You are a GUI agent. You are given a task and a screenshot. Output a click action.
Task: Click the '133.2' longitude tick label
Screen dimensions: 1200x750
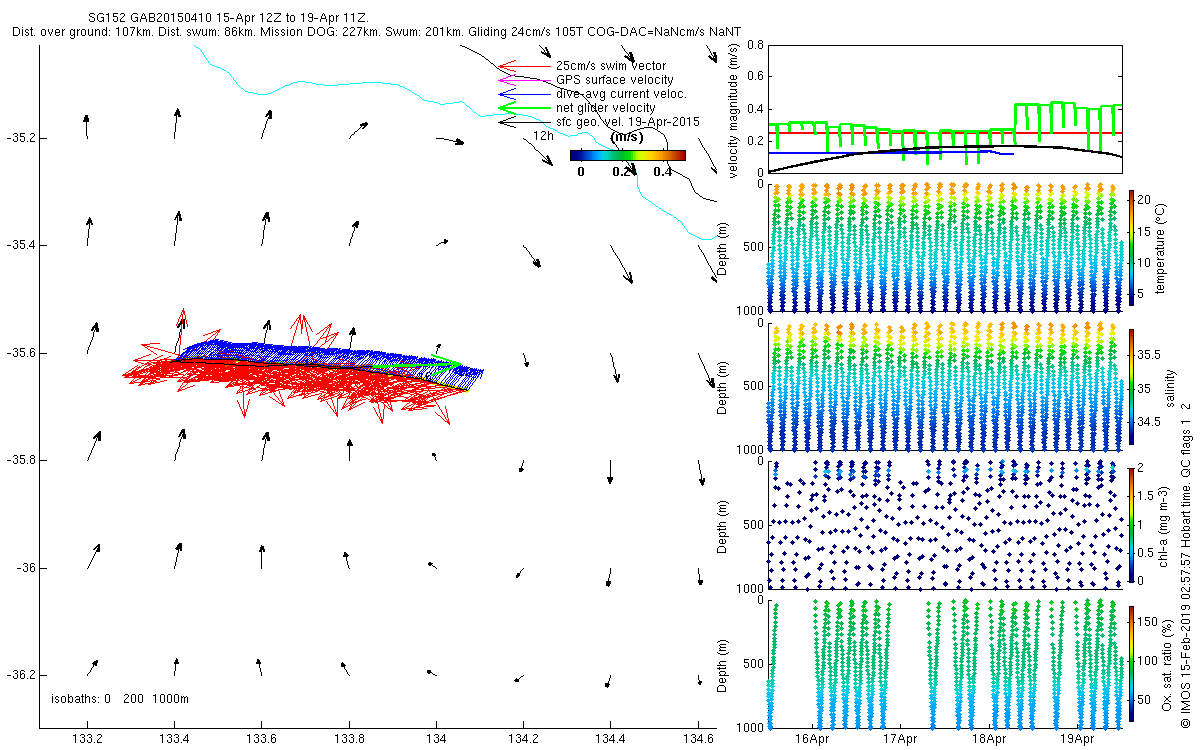(87, 739)
